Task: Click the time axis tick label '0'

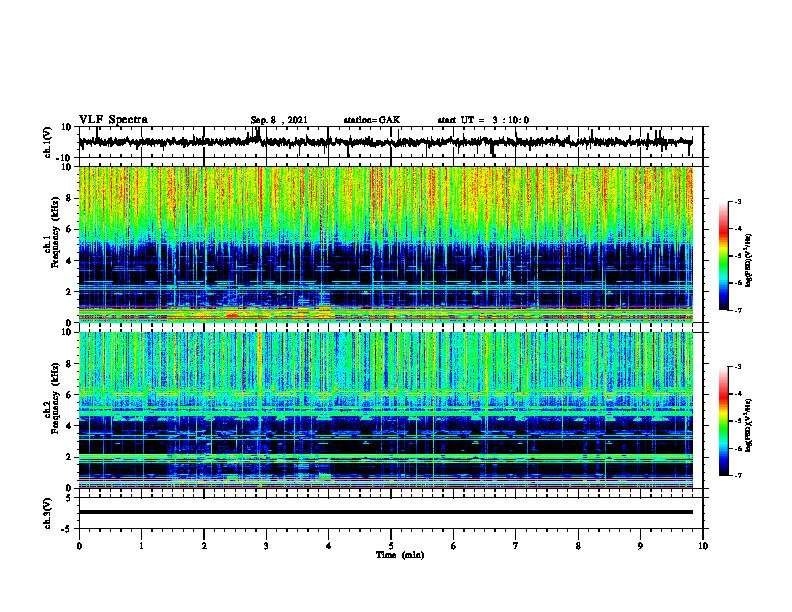Action: pos(79,546)
